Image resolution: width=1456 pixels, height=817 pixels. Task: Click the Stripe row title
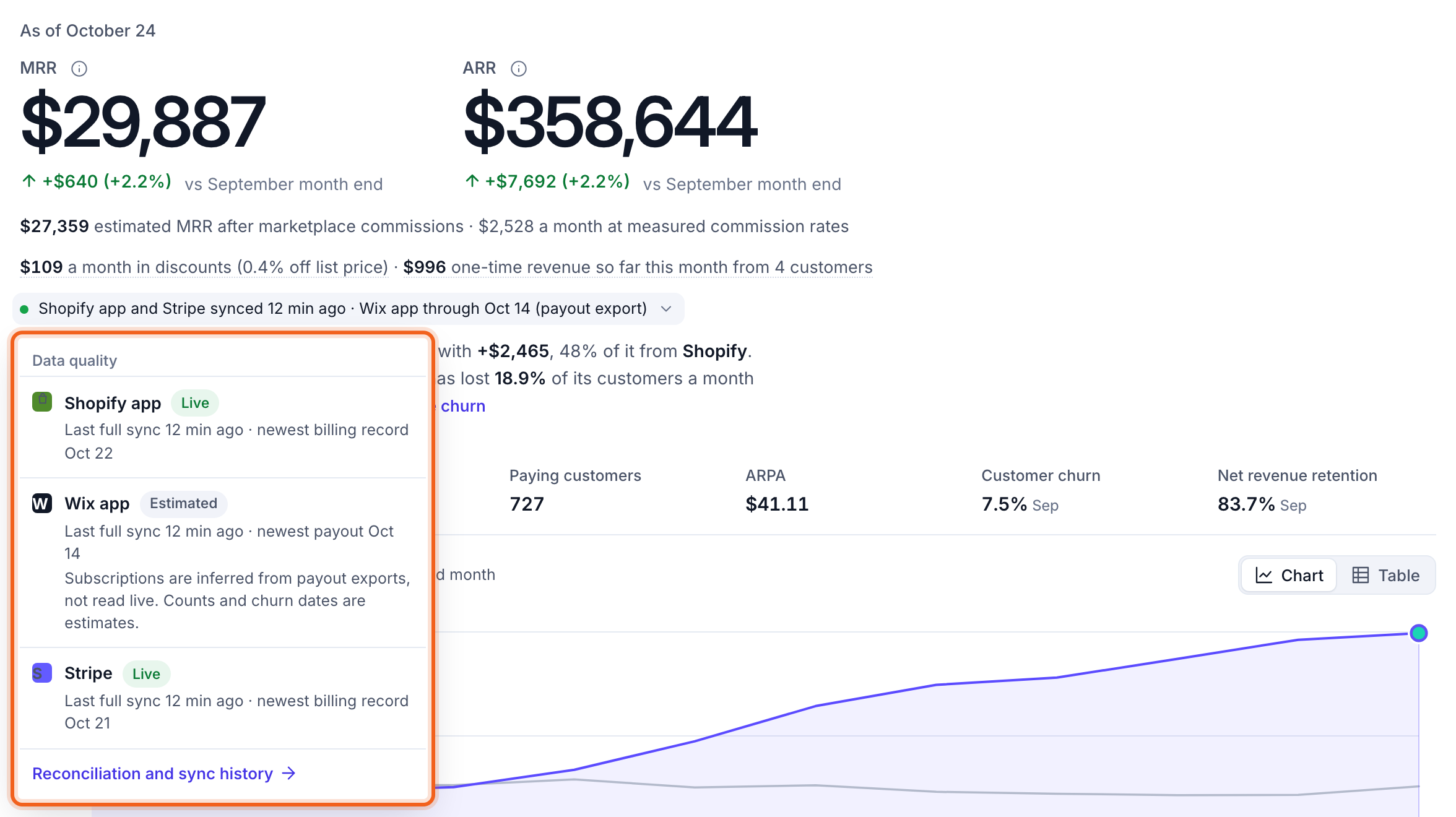(89, 673)
